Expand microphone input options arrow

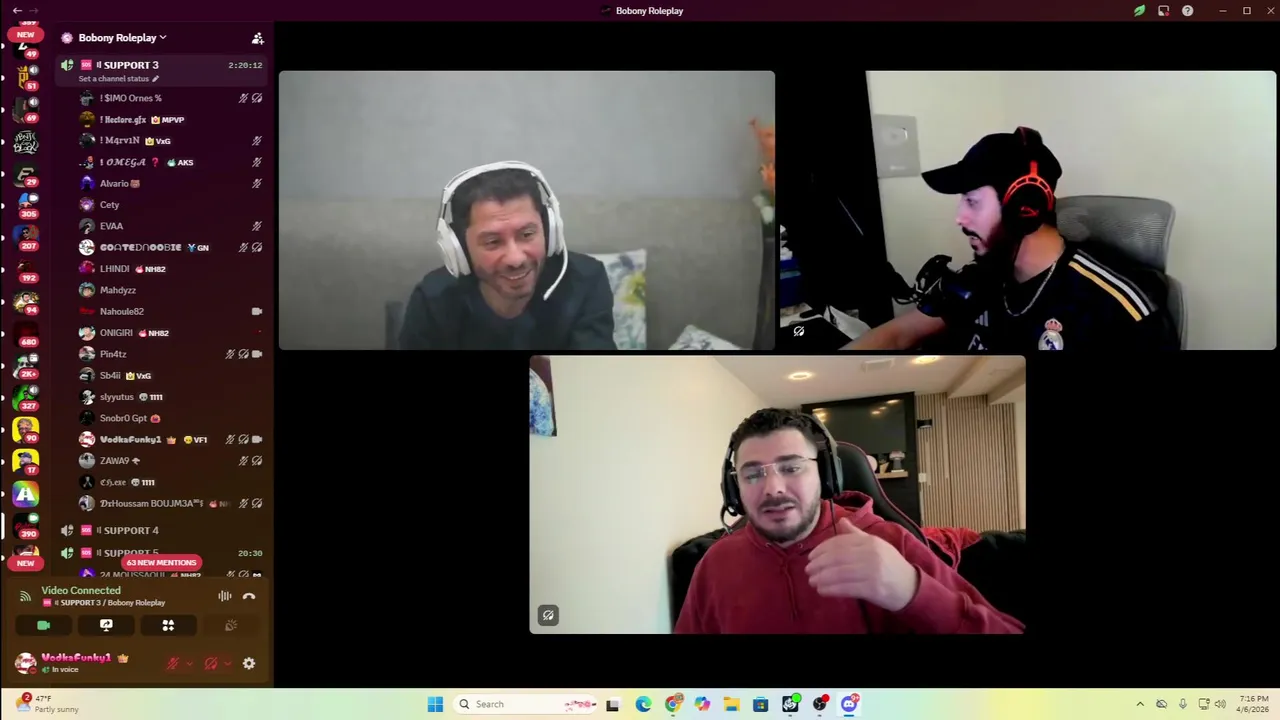tap(189, 663)
